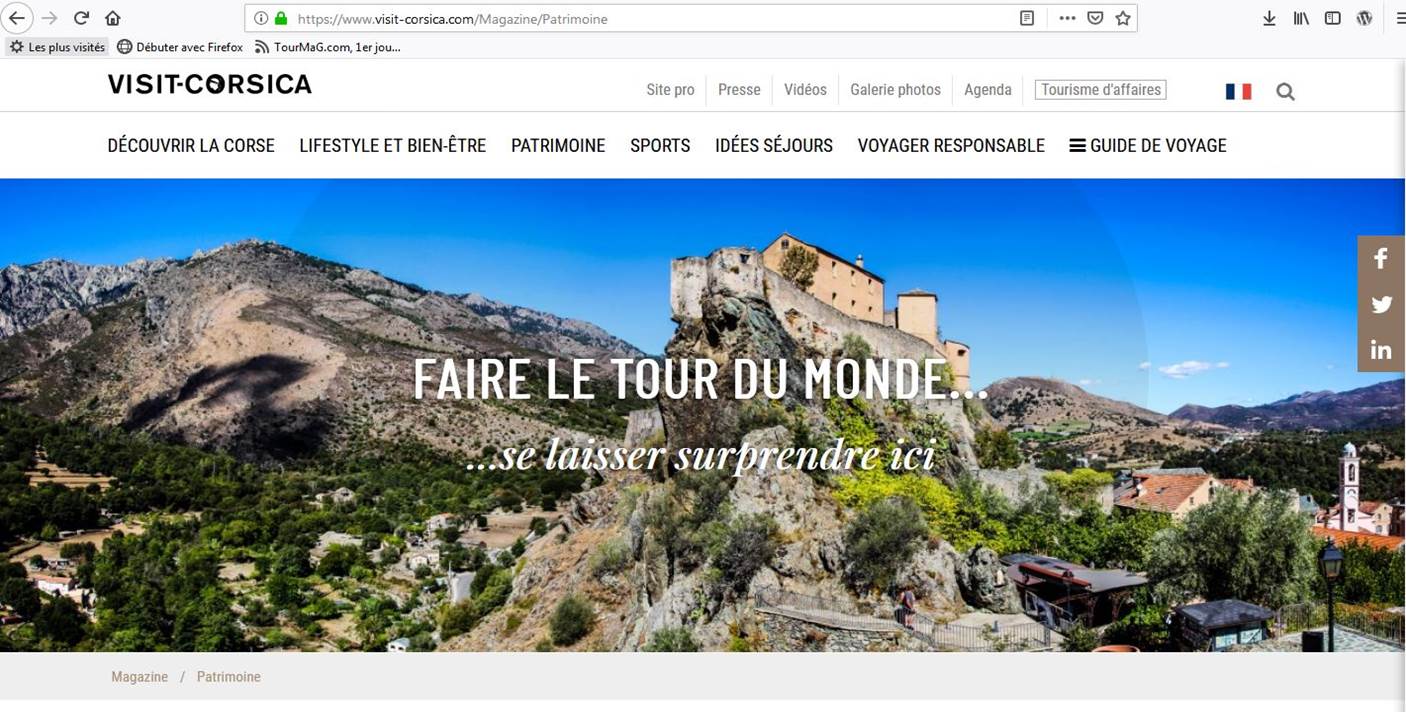Expand the Guide de Voyage hamburger menu

(1148, 145)
